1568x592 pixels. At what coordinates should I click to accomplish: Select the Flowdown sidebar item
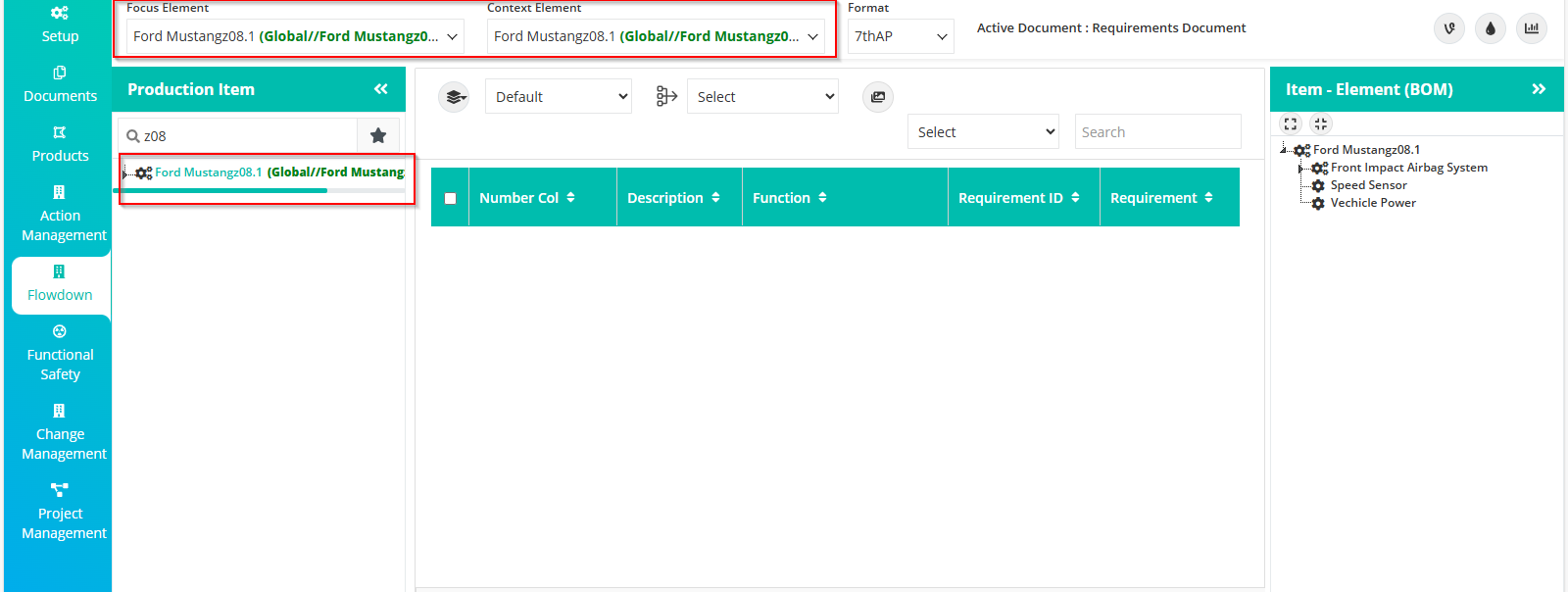coord(60,283)
